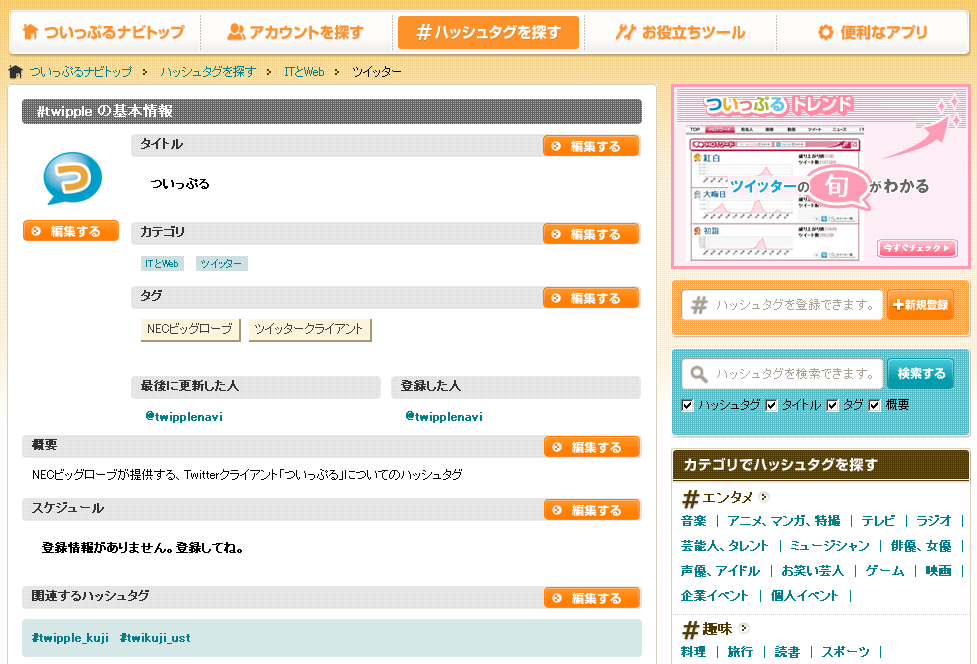977x664 pixels.
Task: Open 映画 category link
Action: (x=938, y=571)
